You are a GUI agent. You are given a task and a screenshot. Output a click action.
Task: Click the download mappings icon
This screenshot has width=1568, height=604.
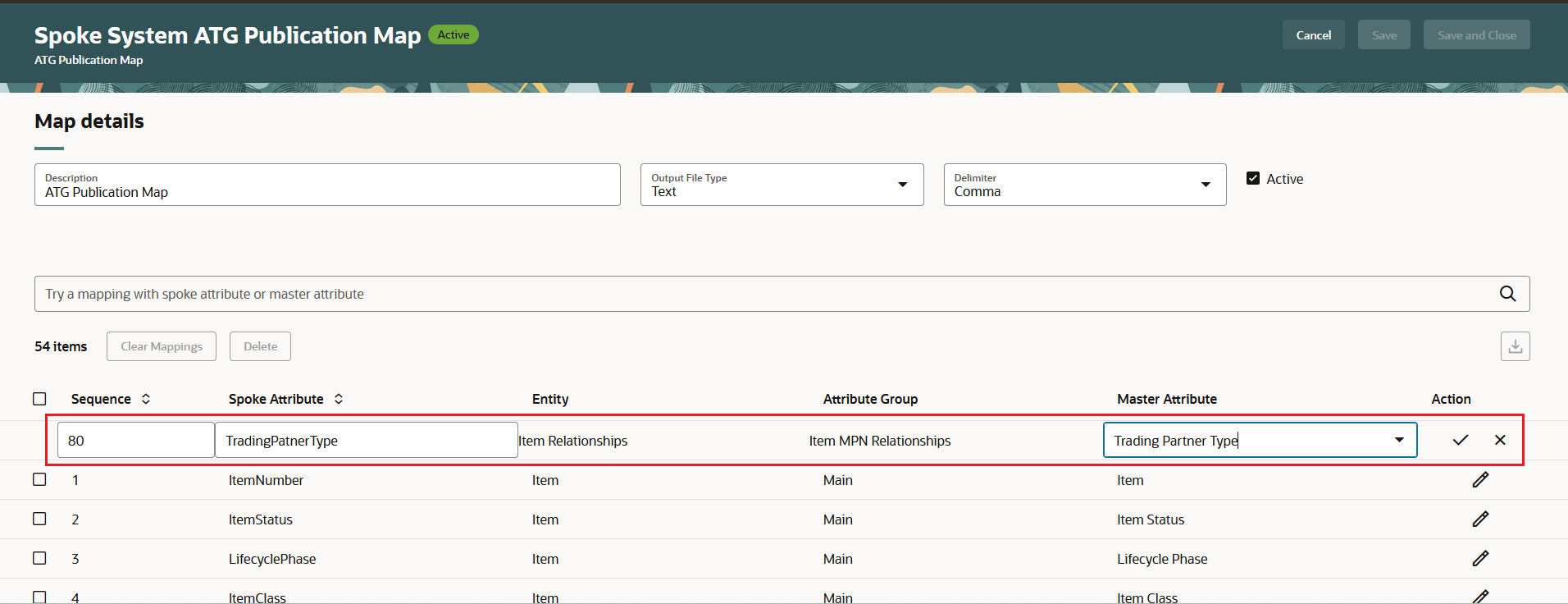pos(1515,346)
